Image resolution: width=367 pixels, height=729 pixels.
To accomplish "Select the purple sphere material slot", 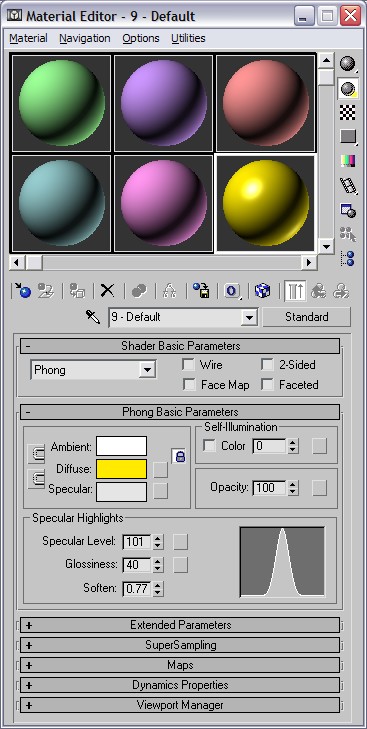I will (163, 103).
